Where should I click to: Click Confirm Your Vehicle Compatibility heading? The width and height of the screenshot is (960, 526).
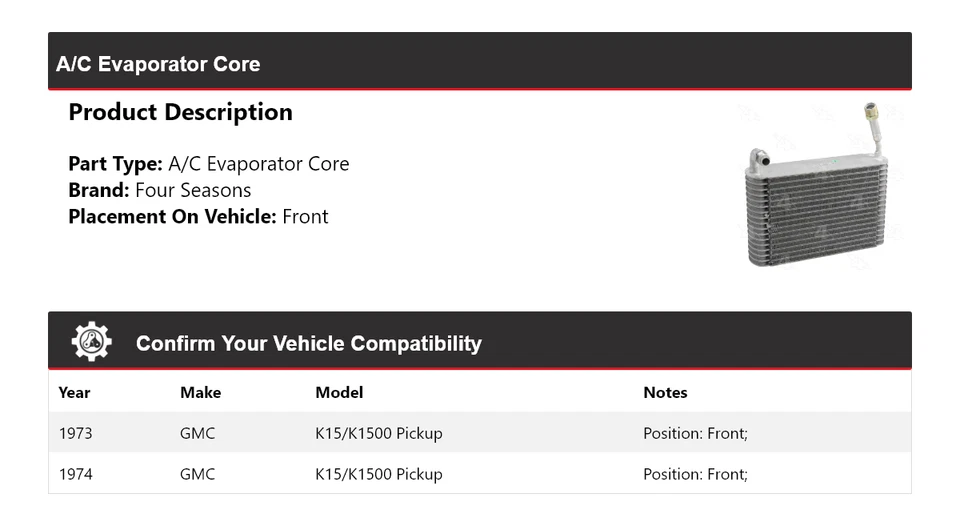point(308,343)
